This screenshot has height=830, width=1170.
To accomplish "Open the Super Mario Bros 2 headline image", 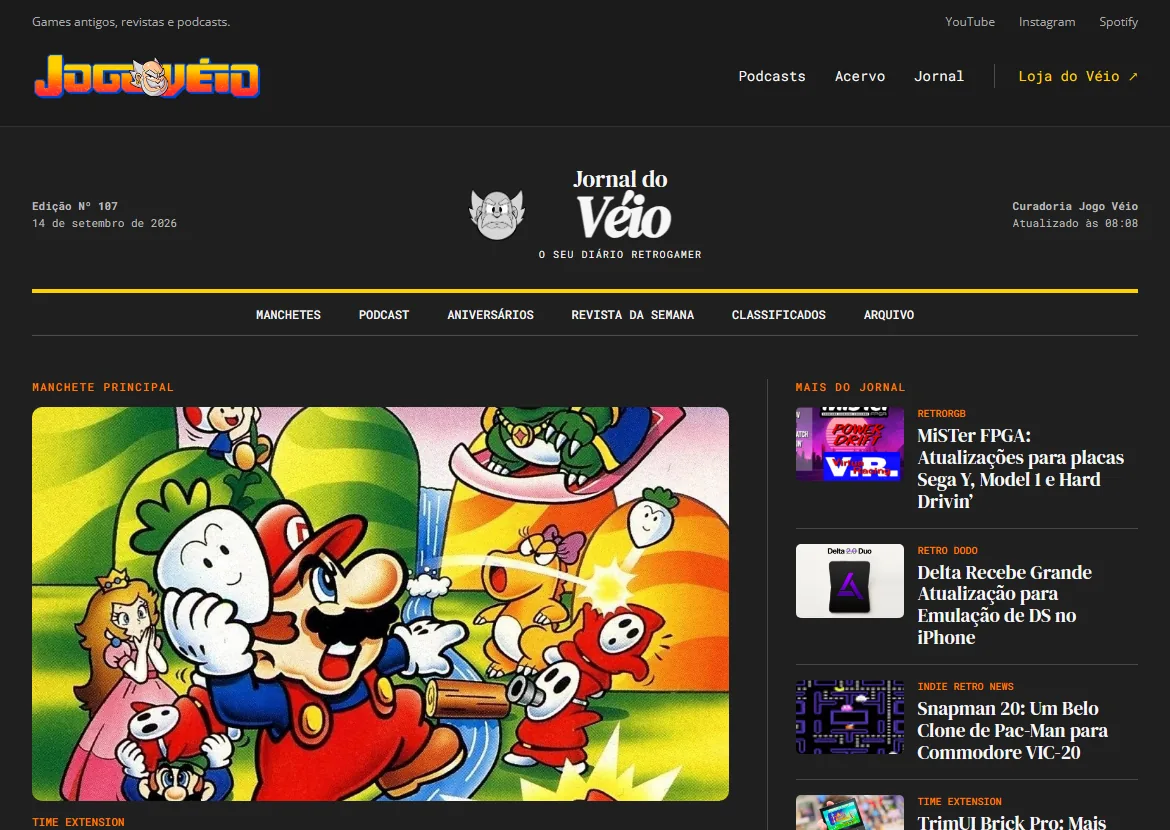I will tap(381, 604).
